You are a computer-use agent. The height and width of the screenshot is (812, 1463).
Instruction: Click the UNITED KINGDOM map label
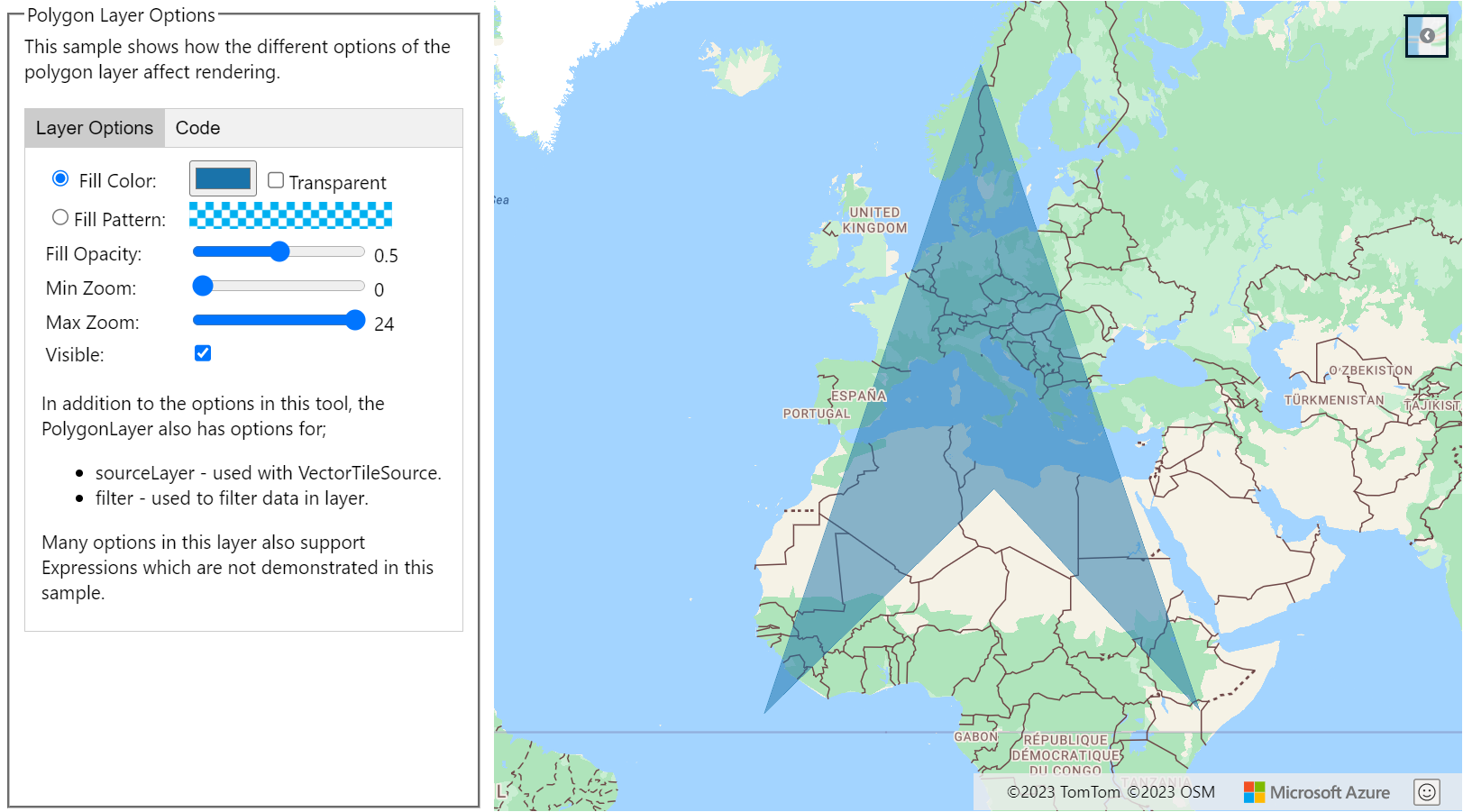874,220
